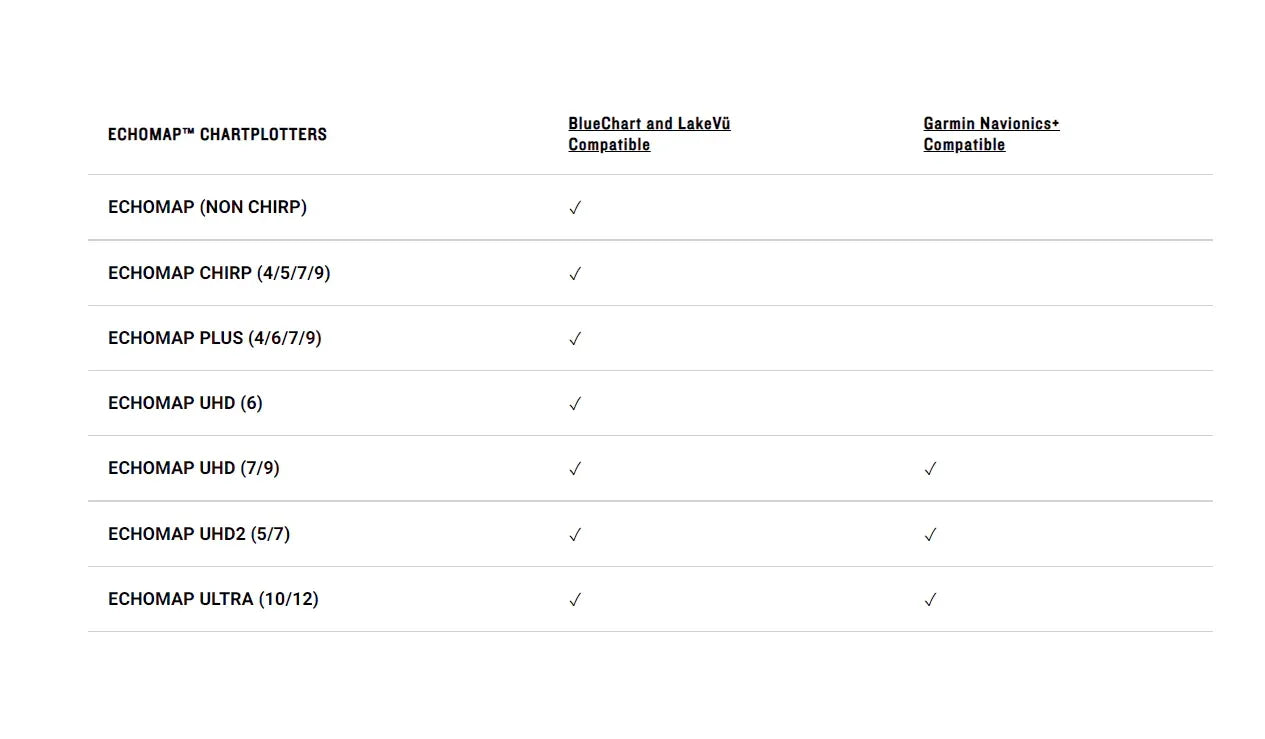1265x739 pixels.
Task: Click the BlueChart checkmark for ECHOMAP (NON CHIRP)
Action: 575,208
